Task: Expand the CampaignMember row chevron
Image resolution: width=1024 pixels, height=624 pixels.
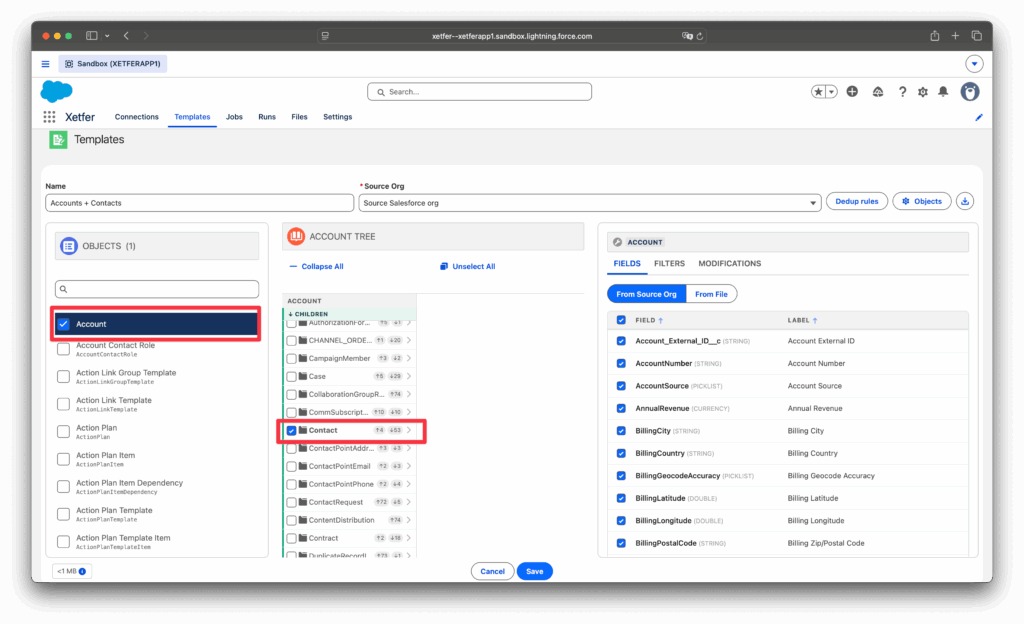Action: [x=409, y=358]
